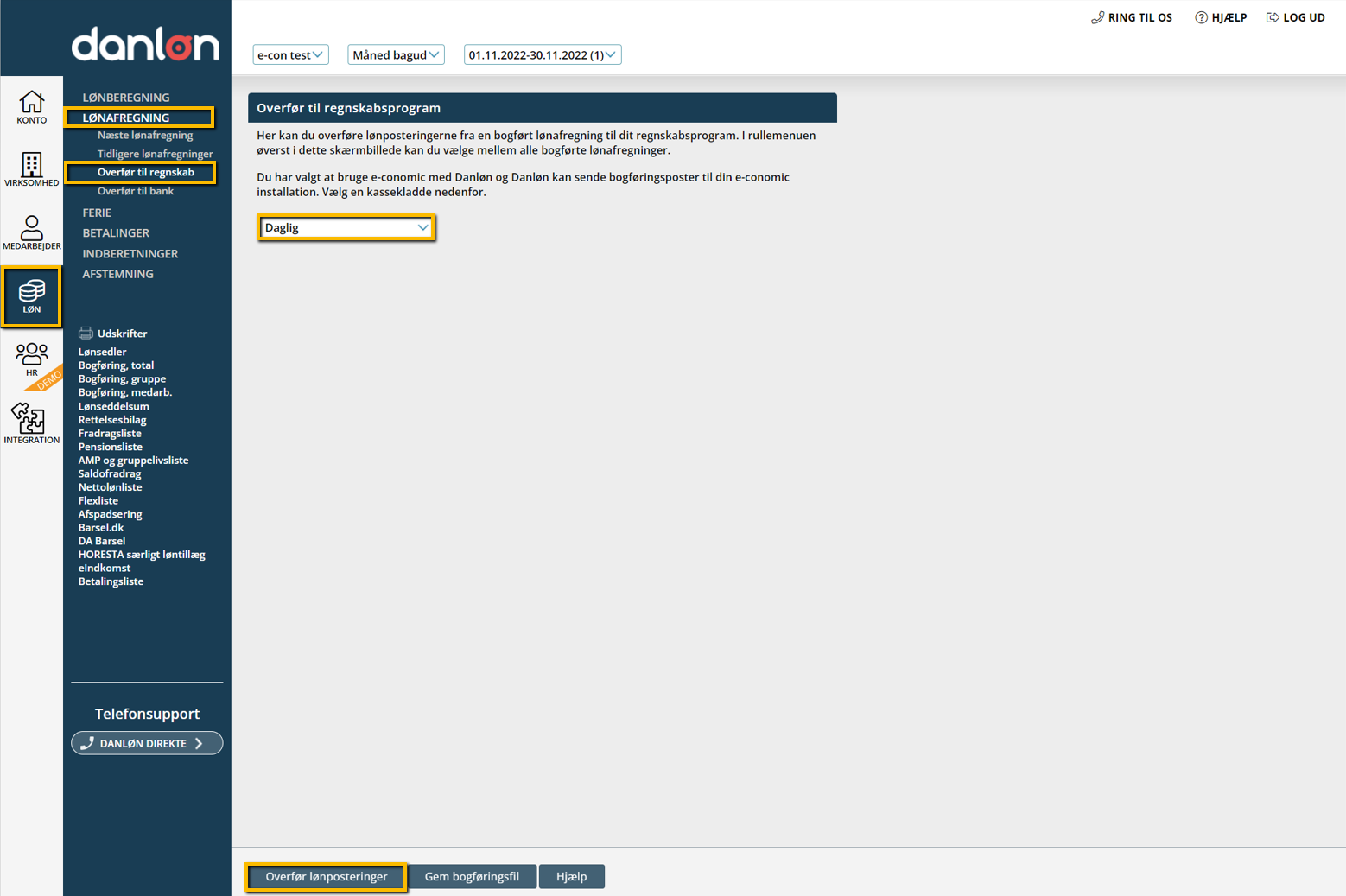Screen dimensions: 1346x896
Task: Click the Overfør lønposteringer button
Action: pyautogui.click(x=326, y=876)
